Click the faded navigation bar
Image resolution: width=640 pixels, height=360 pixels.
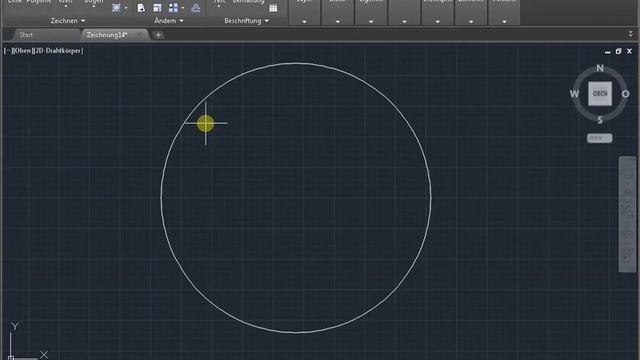coord(627,214)
